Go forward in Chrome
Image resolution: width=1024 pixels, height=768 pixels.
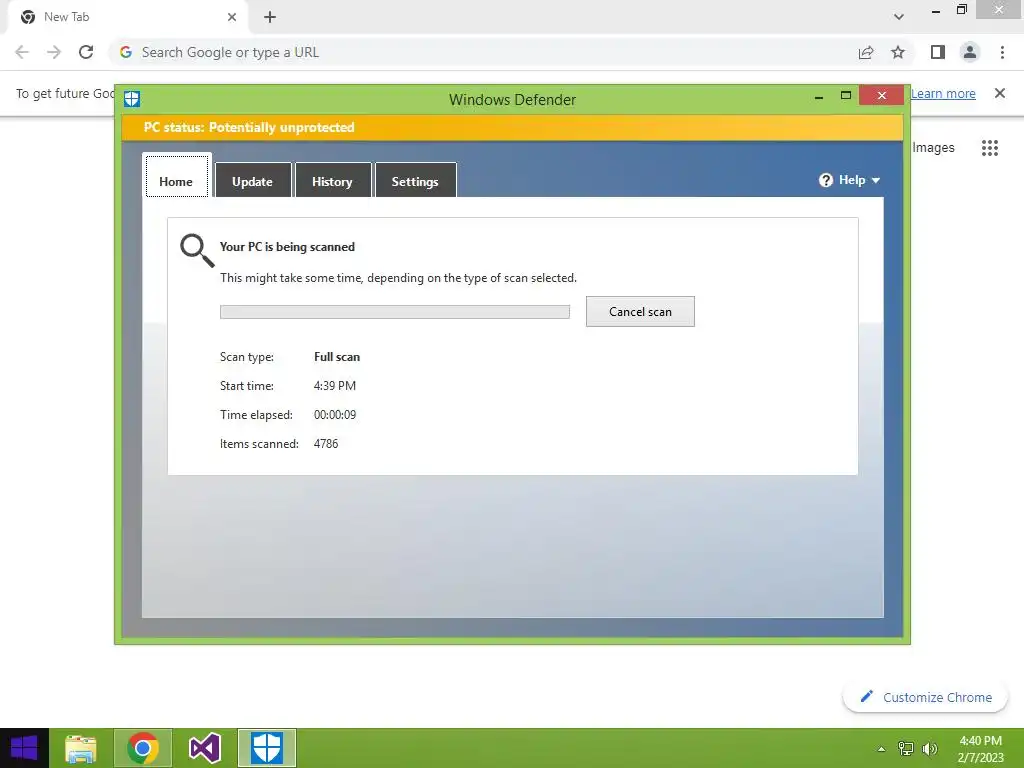click(x=54, y=52)
